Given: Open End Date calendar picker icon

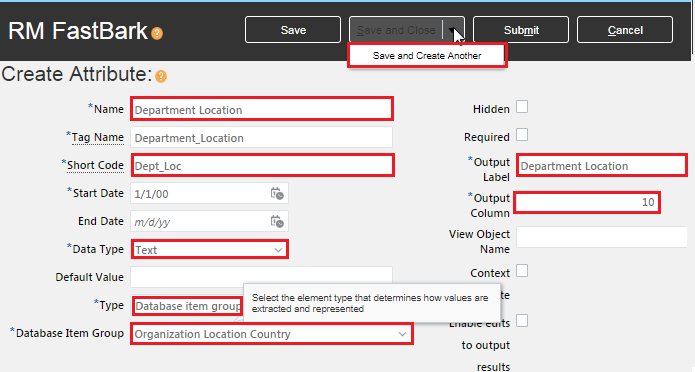Looking at the screenshot, I should [x=277, y=221].
